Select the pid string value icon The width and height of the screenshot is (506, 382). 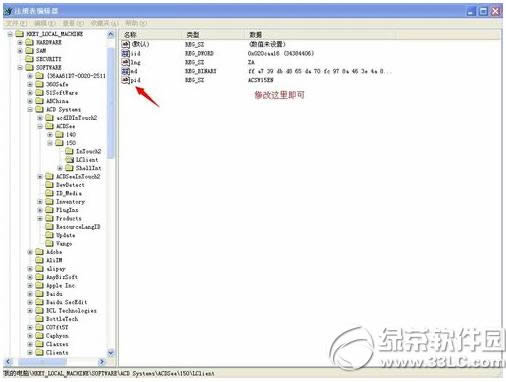click(x=126, y=80)
